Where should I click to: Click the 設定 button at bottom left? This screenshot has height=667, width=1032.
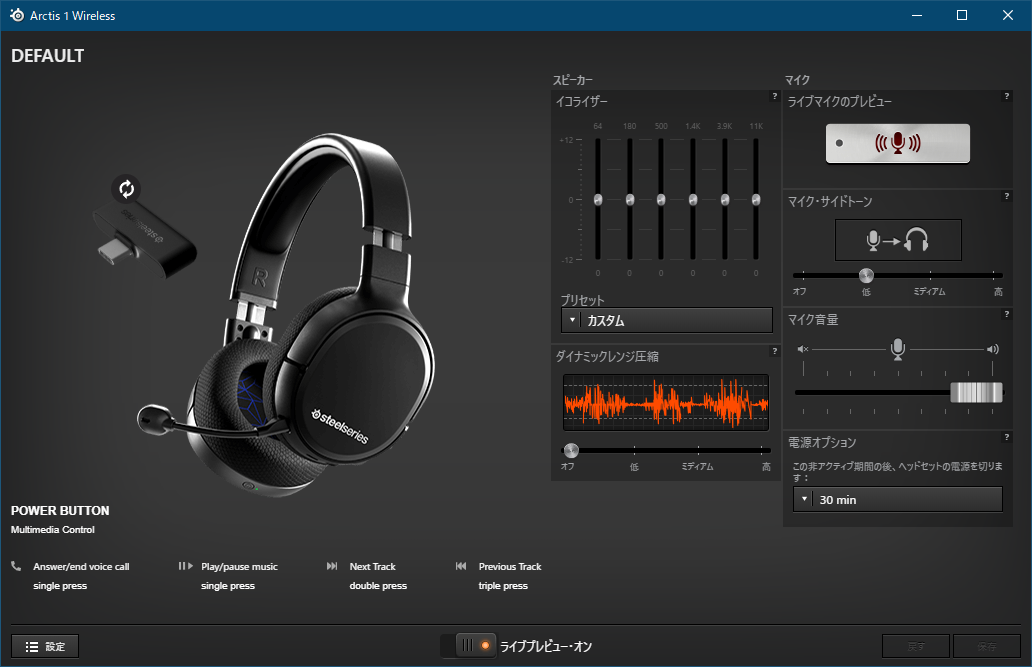(x=45, y=647)
